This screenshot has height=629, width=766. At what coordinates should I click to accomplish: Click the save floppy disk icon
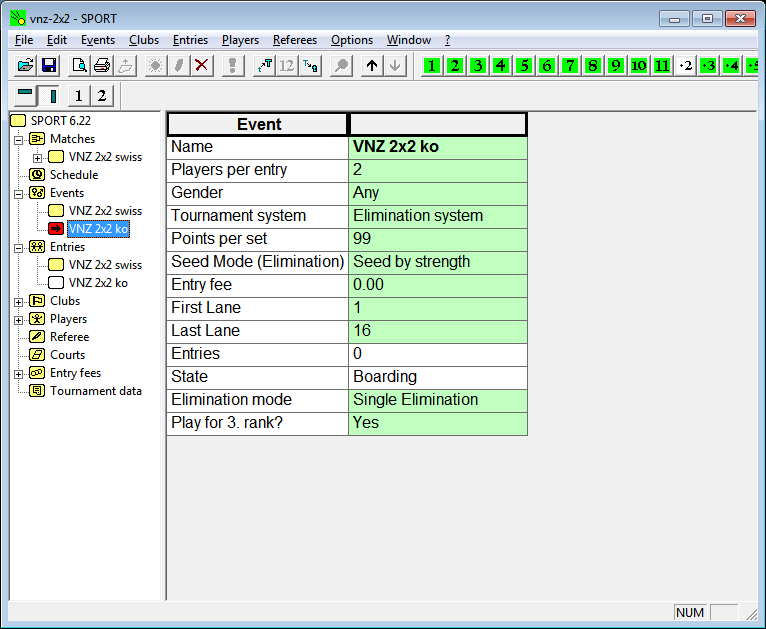[49, 66]
